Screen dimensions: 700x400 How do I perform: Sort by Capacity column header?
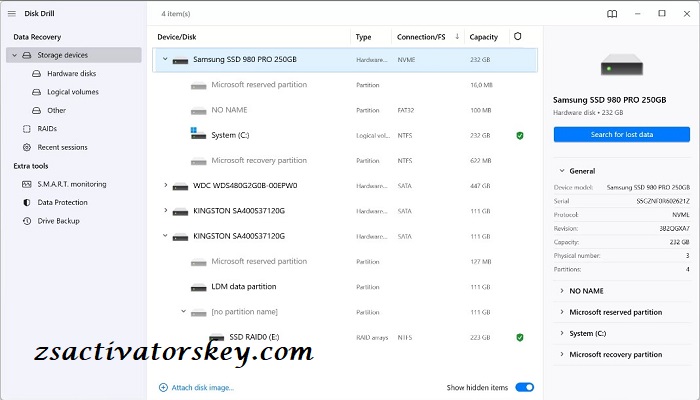coord(483,37)
